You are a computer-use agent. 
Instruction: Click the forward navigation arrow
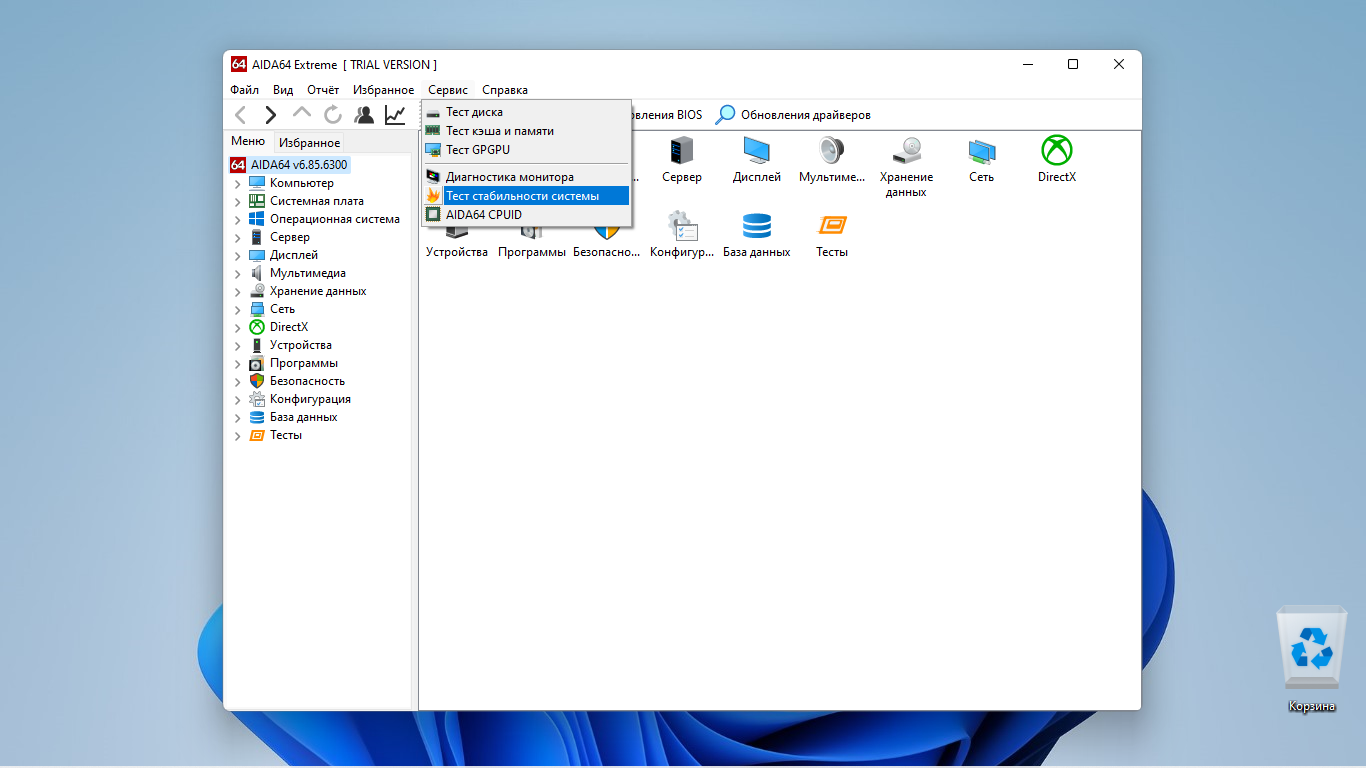point(271,115)
